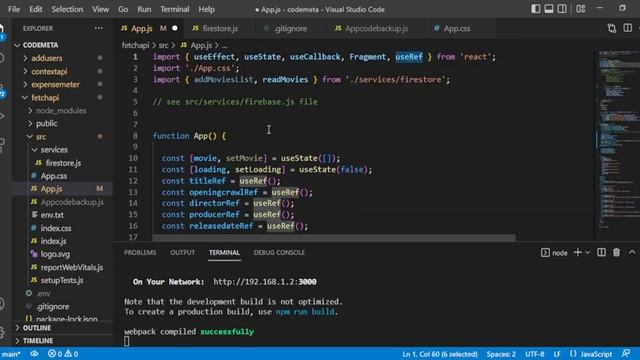
Task: Expand the OUTLINE section
Action: point(37,328)
